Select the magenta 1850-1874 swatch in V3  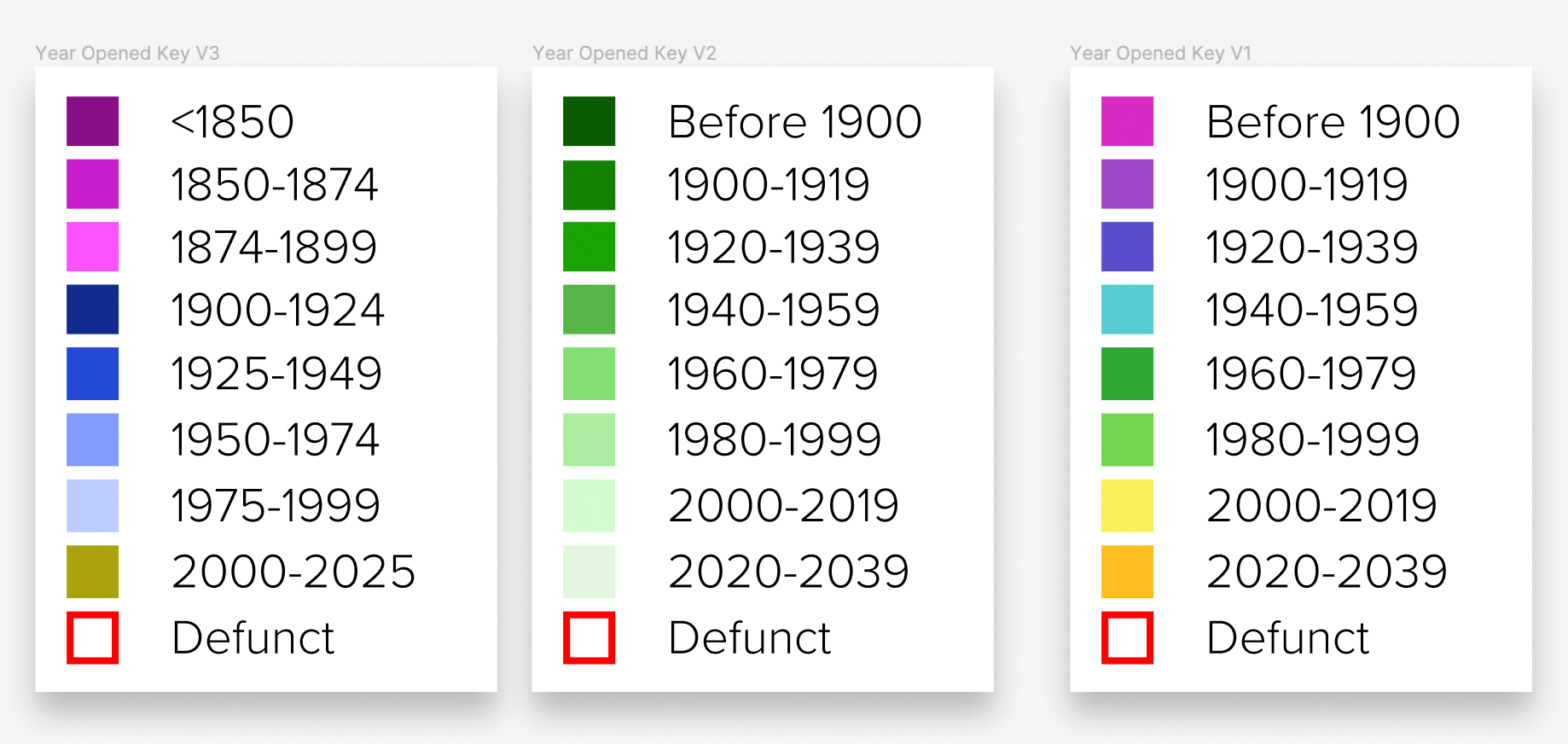92,184
